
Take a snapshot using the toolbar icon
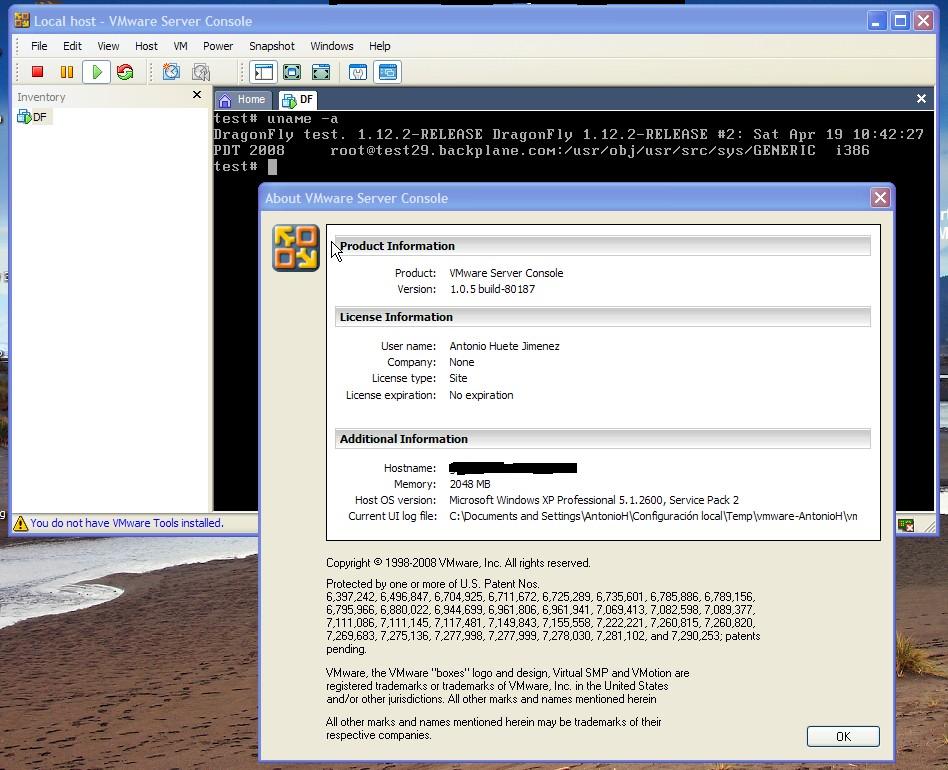[171, 72]
